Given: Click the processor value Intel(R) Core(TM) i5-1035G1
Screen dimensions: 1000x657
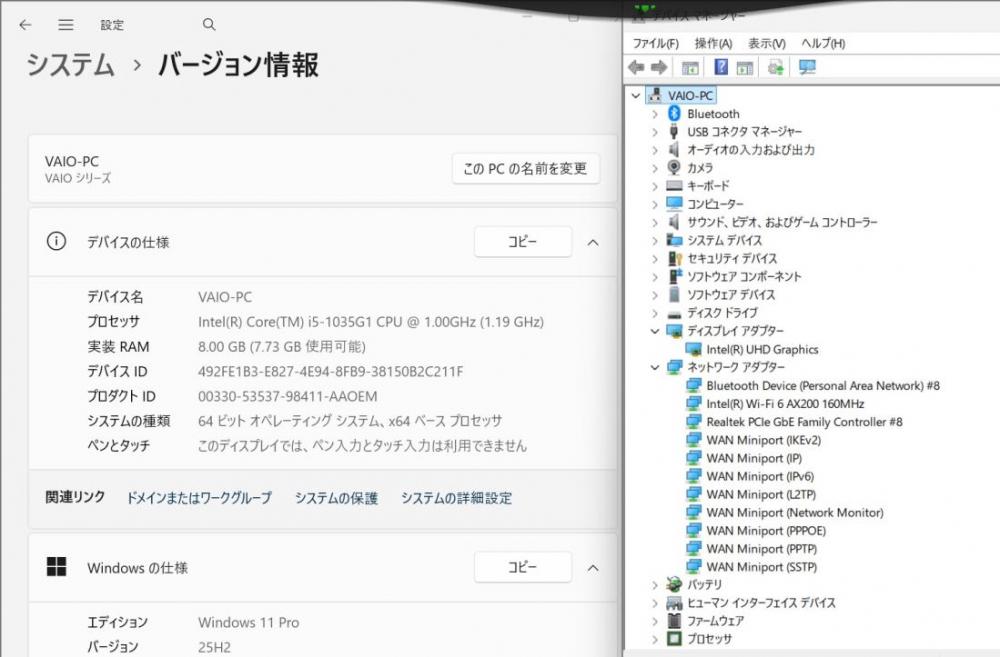Looking at the screenshot, I should [371, 322].
